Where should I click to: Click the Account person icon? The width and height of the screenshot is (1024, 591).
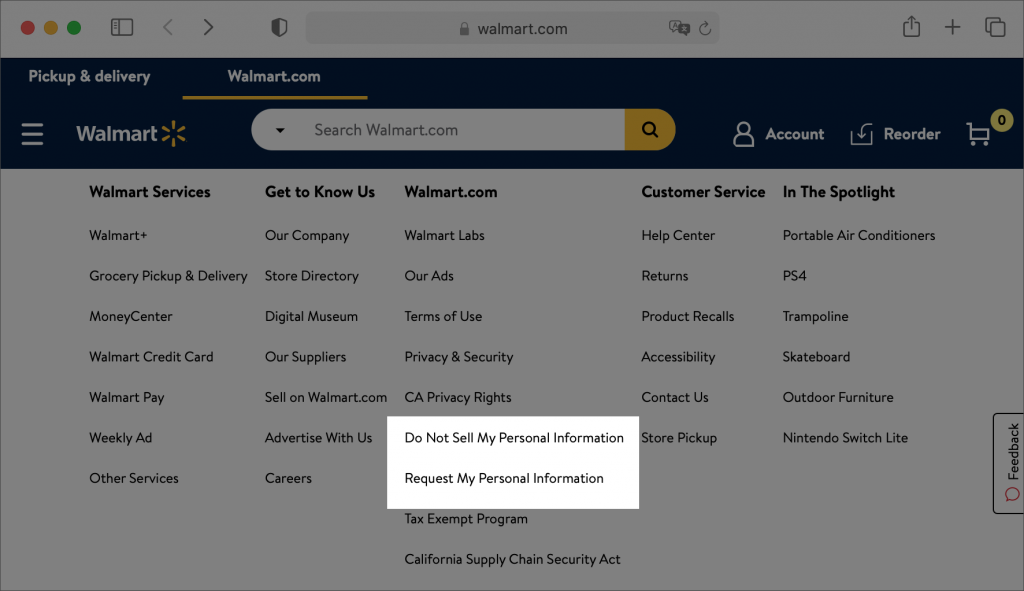(x=743, y=134)
